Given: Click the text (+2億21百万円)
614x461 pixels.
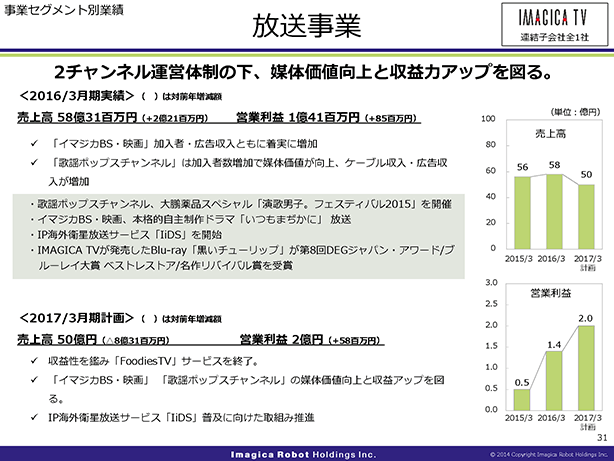Looking at the screenshot, I should coord(175,118).
